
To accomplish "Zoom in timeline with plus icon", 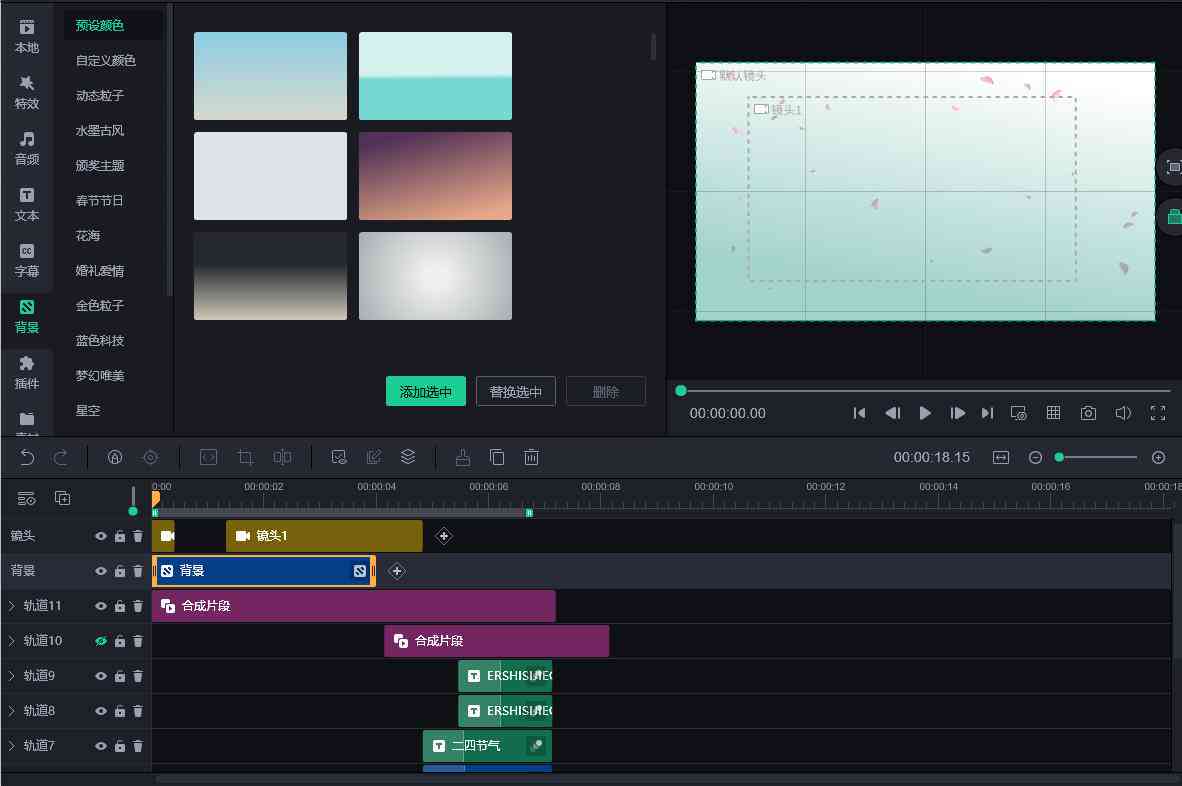I will pos(1159,457).
